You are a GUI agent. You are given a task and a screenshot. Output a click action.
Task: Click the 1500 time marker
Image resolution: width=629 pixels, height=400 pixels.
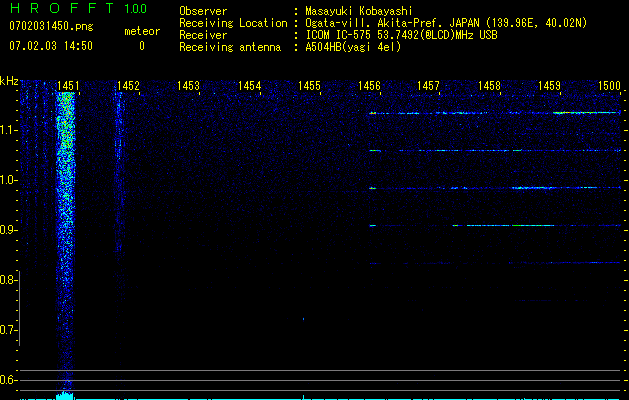tap(609, 86)
